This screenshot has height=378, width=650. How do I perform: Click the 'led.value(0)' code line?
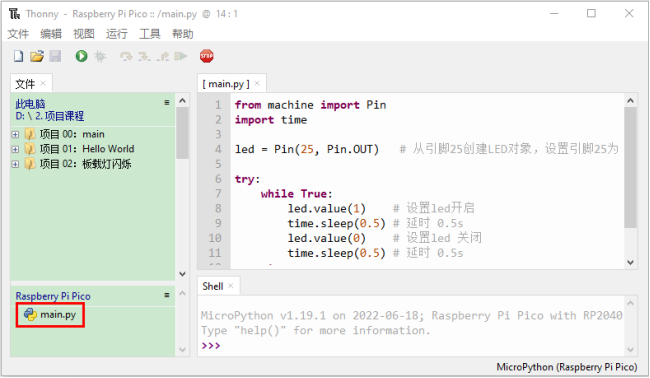pyautogui.click(x=327, y=238)
